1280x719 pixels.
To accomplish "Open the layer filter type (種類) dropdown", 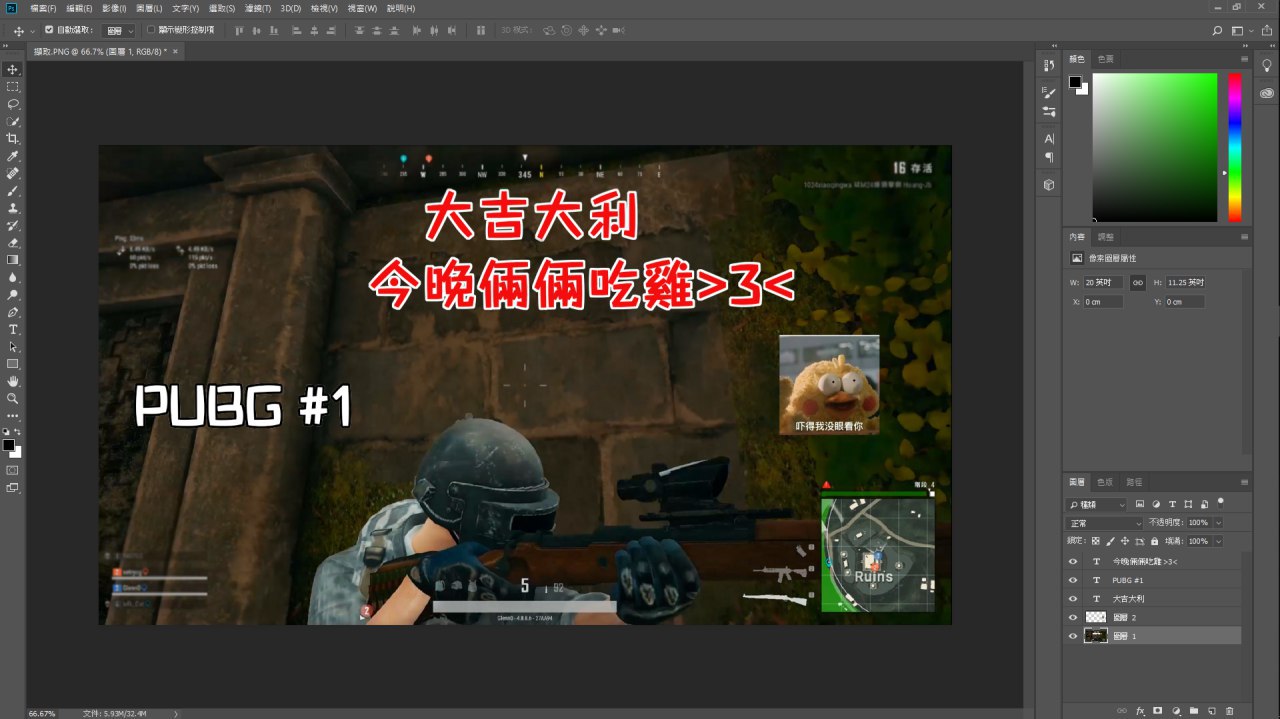I will 1096,504.
